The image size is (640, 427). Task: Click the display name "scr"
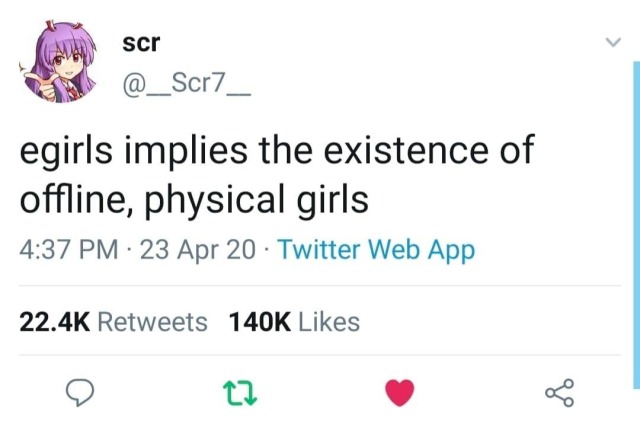click(x=134, y=44)
